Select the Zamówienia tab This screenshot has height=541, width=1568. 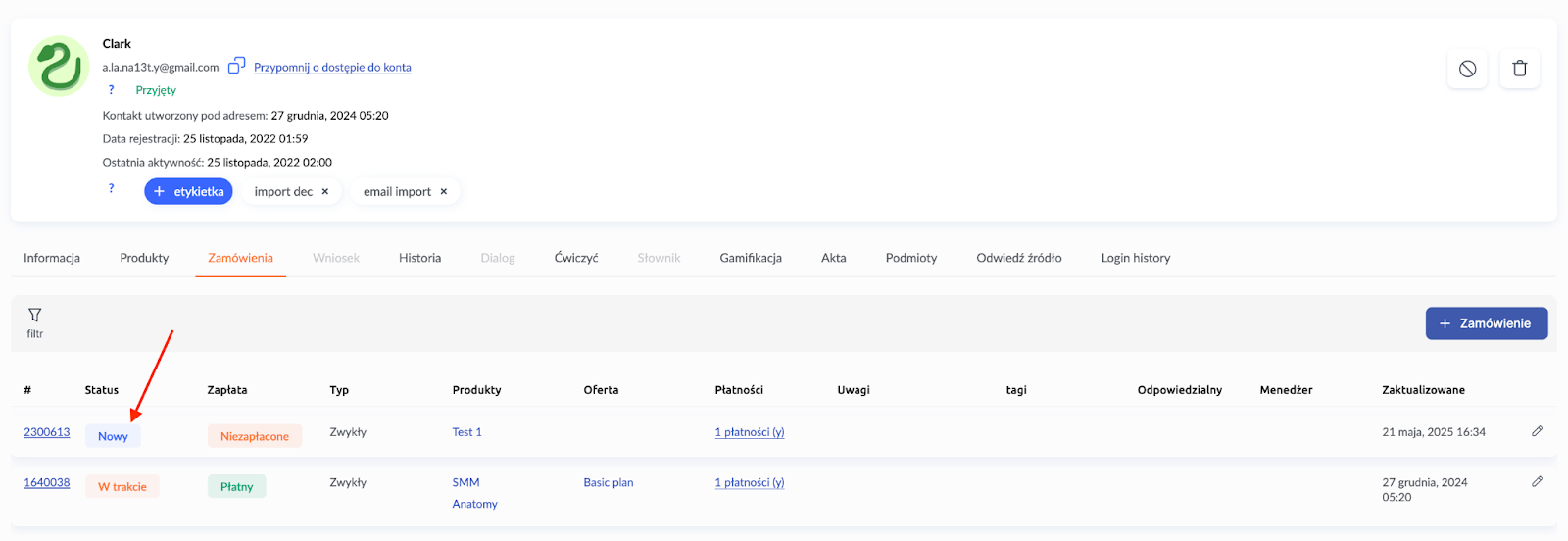(240, 258)
